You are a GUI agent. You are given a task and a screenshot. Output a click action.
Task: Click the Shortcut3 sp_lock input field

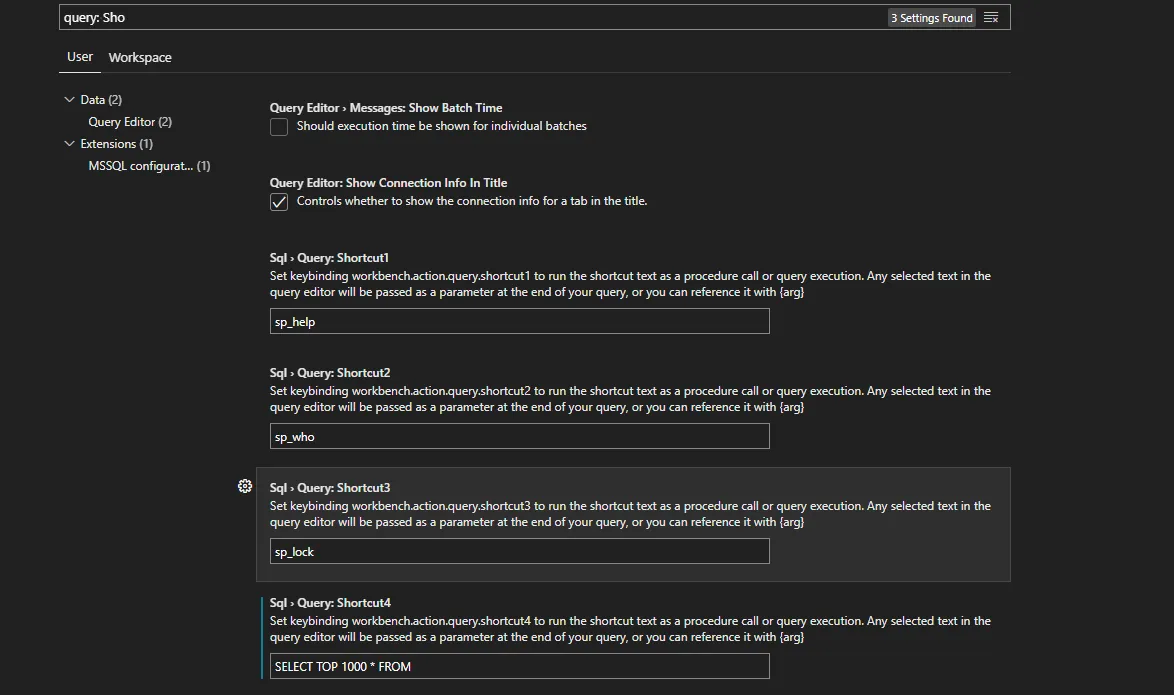(x=520, y=551)
